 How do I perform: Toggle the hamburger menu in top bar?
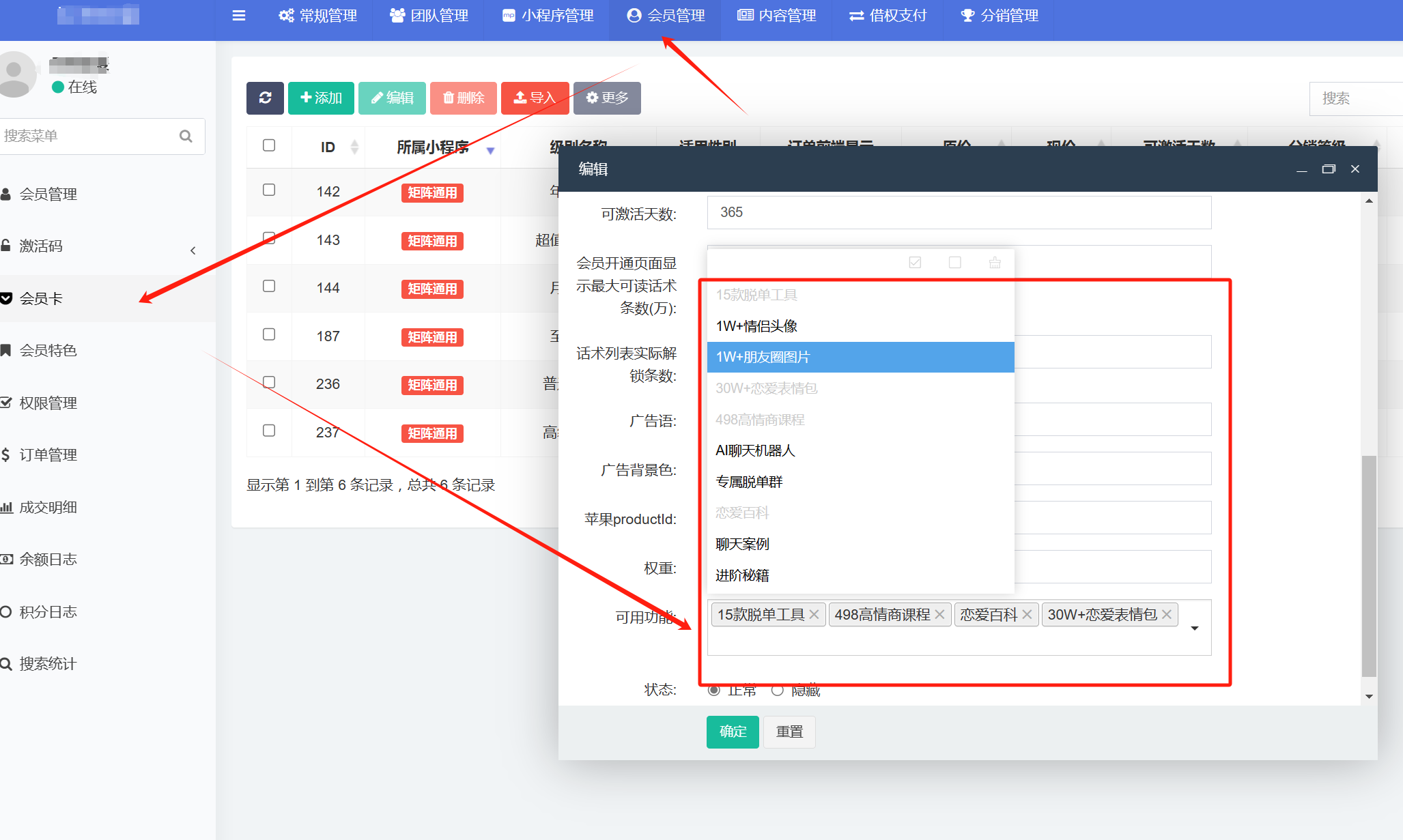point(239,16)
